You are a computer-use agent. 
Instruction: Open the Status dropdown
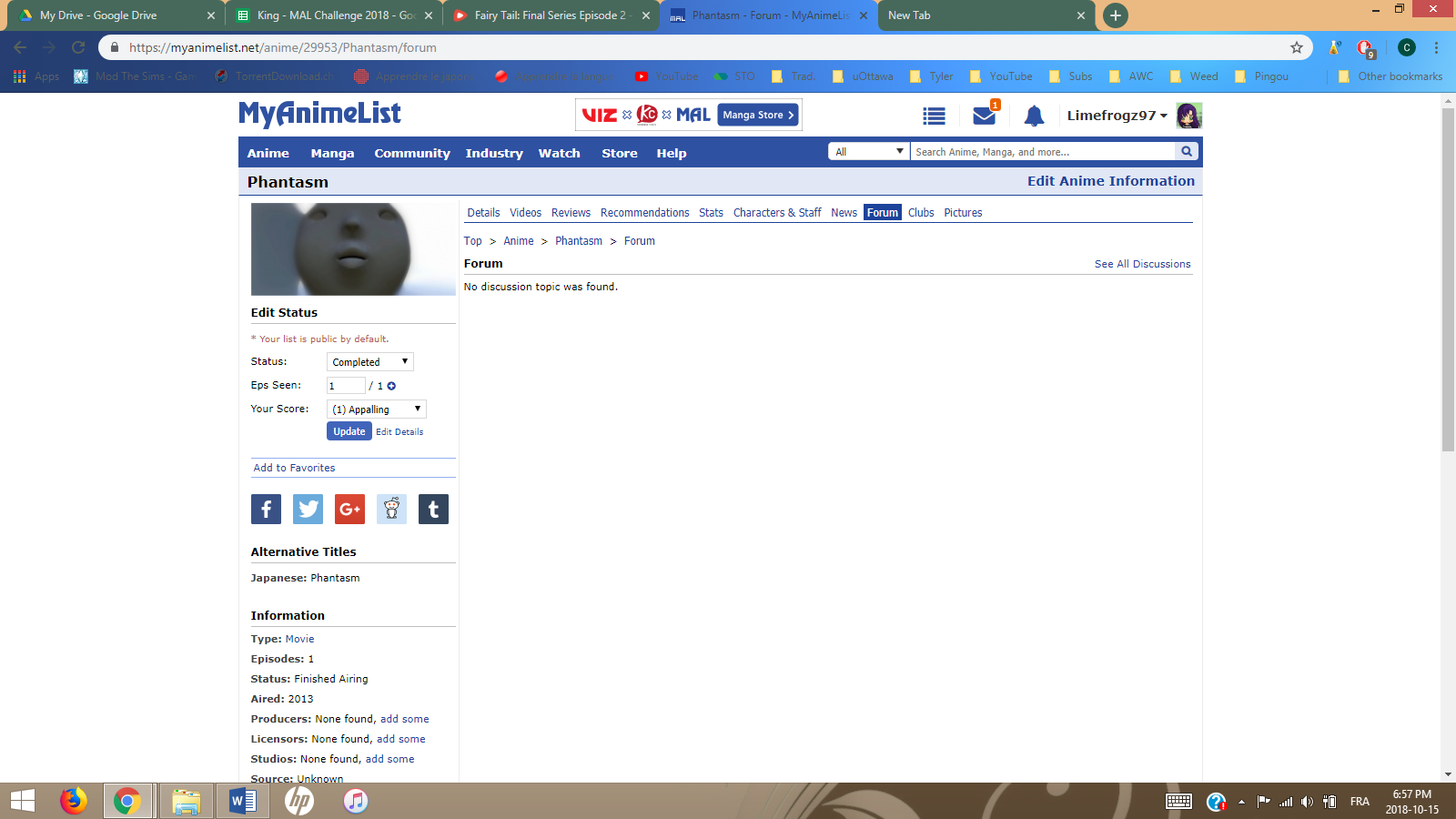pyautogui.click(x=369, y=362)
